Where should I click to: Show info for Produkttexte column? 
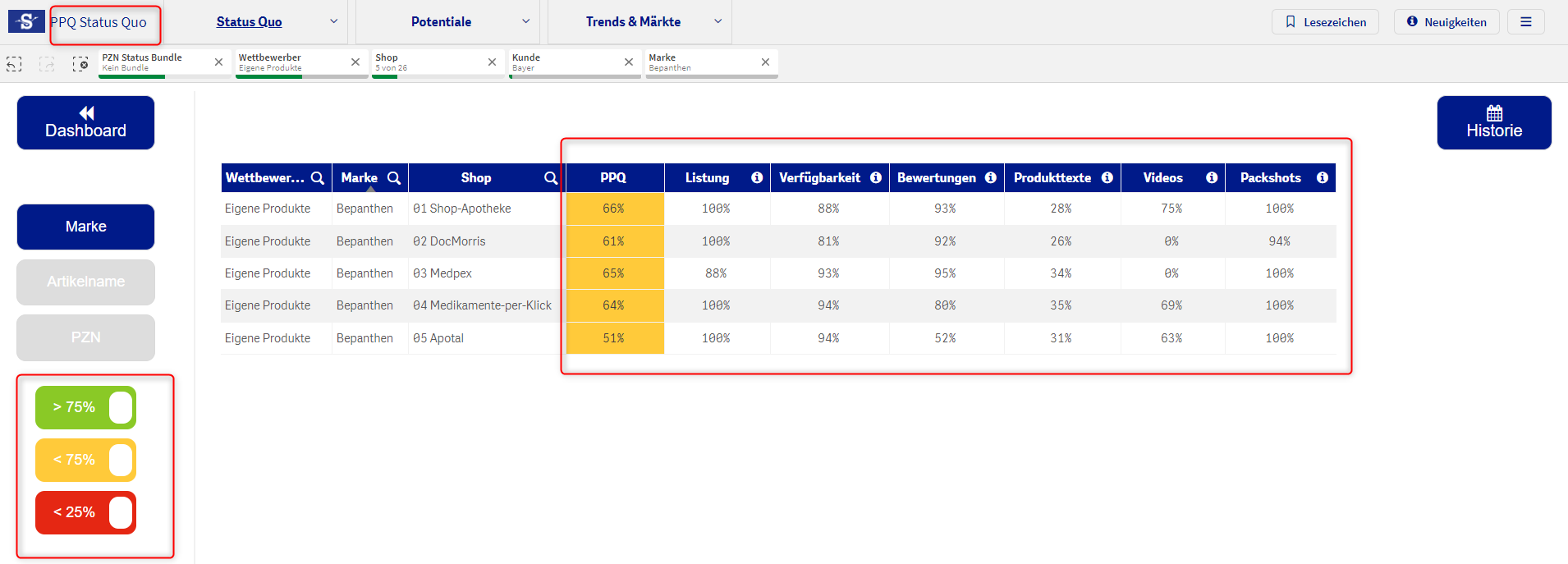click(1107, 178)
